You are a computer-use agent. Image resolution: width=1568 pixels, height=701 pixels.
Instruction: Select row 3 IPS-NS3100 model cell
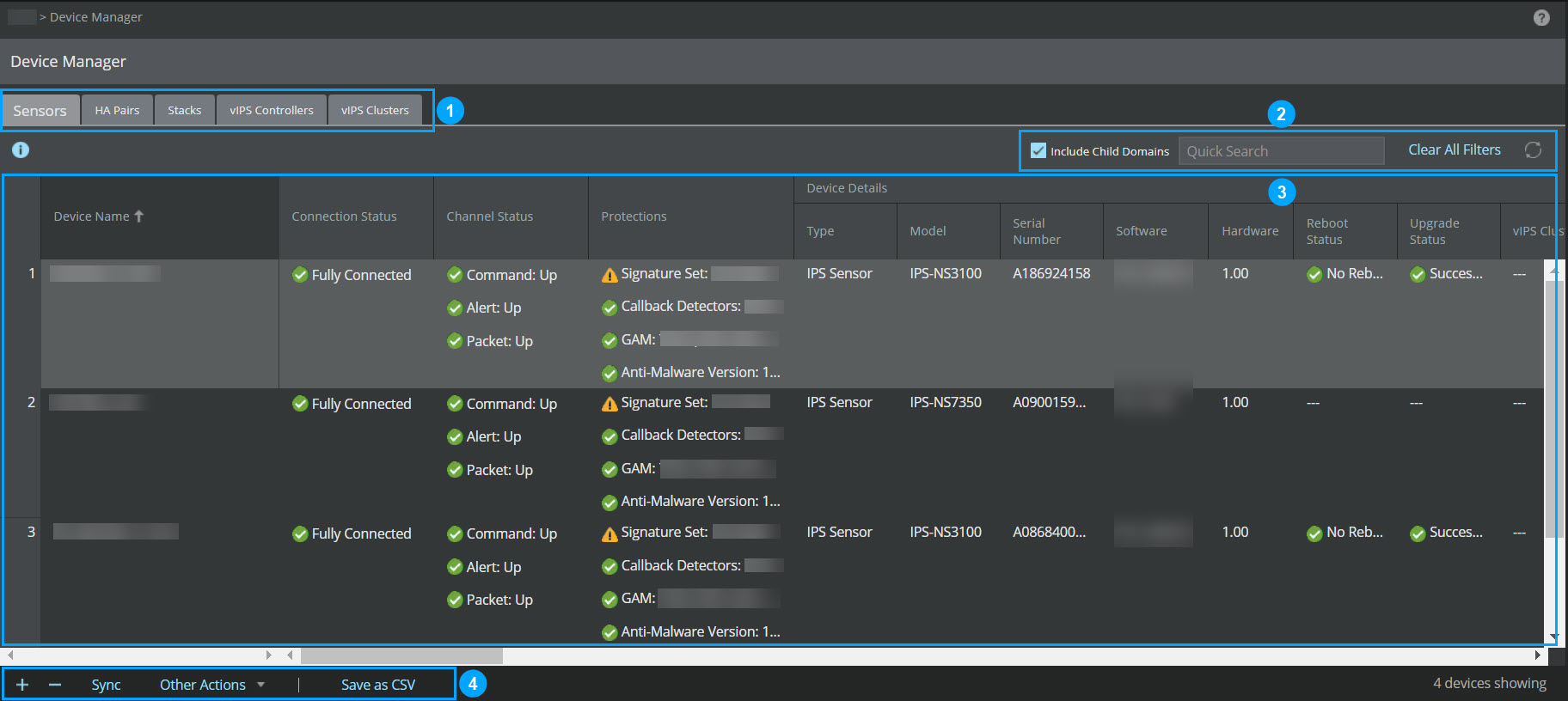point(946,532)
